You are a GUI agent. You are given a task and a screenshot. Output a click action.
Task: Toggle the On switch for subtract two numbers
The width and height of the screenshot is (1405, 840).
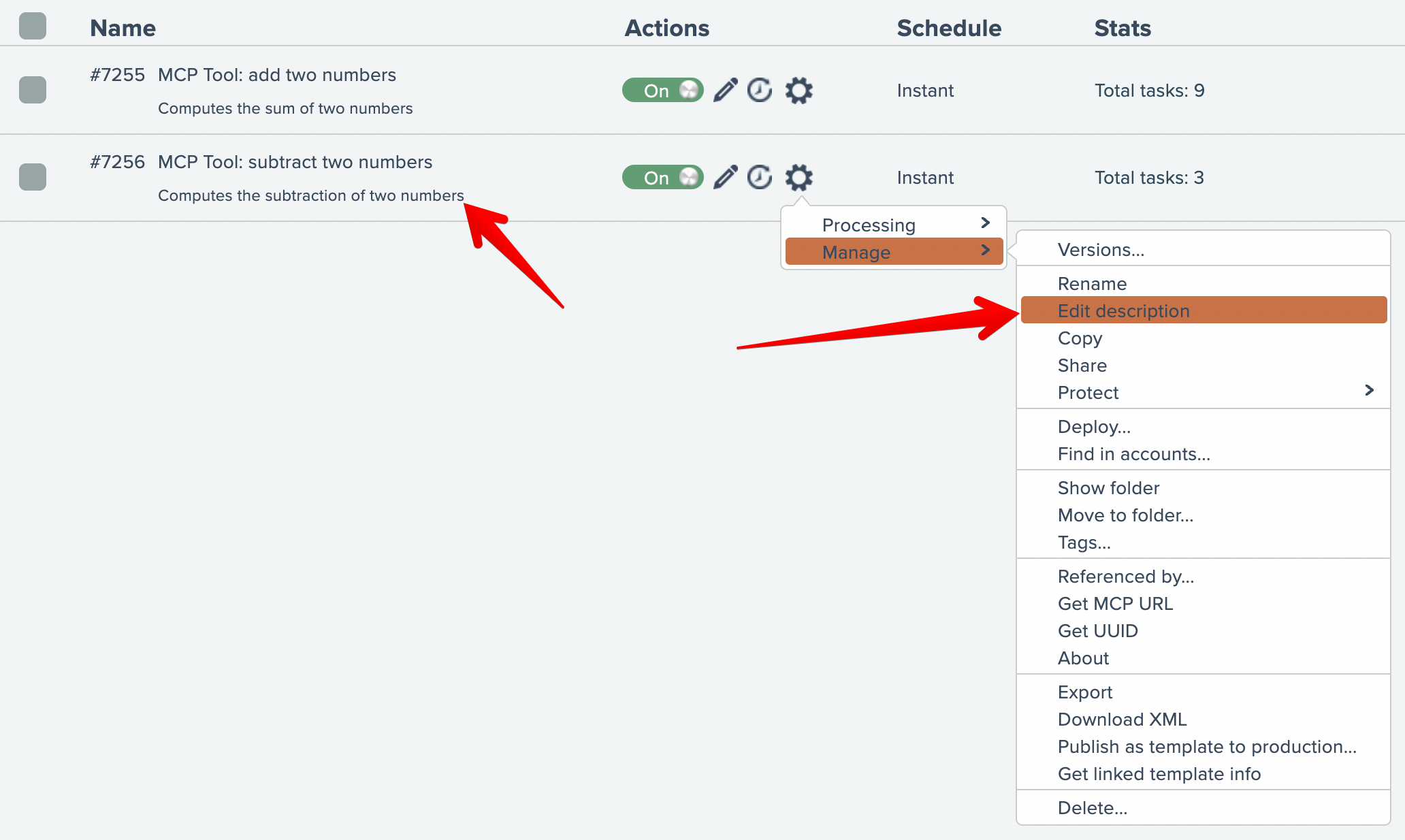click(662, 177)
